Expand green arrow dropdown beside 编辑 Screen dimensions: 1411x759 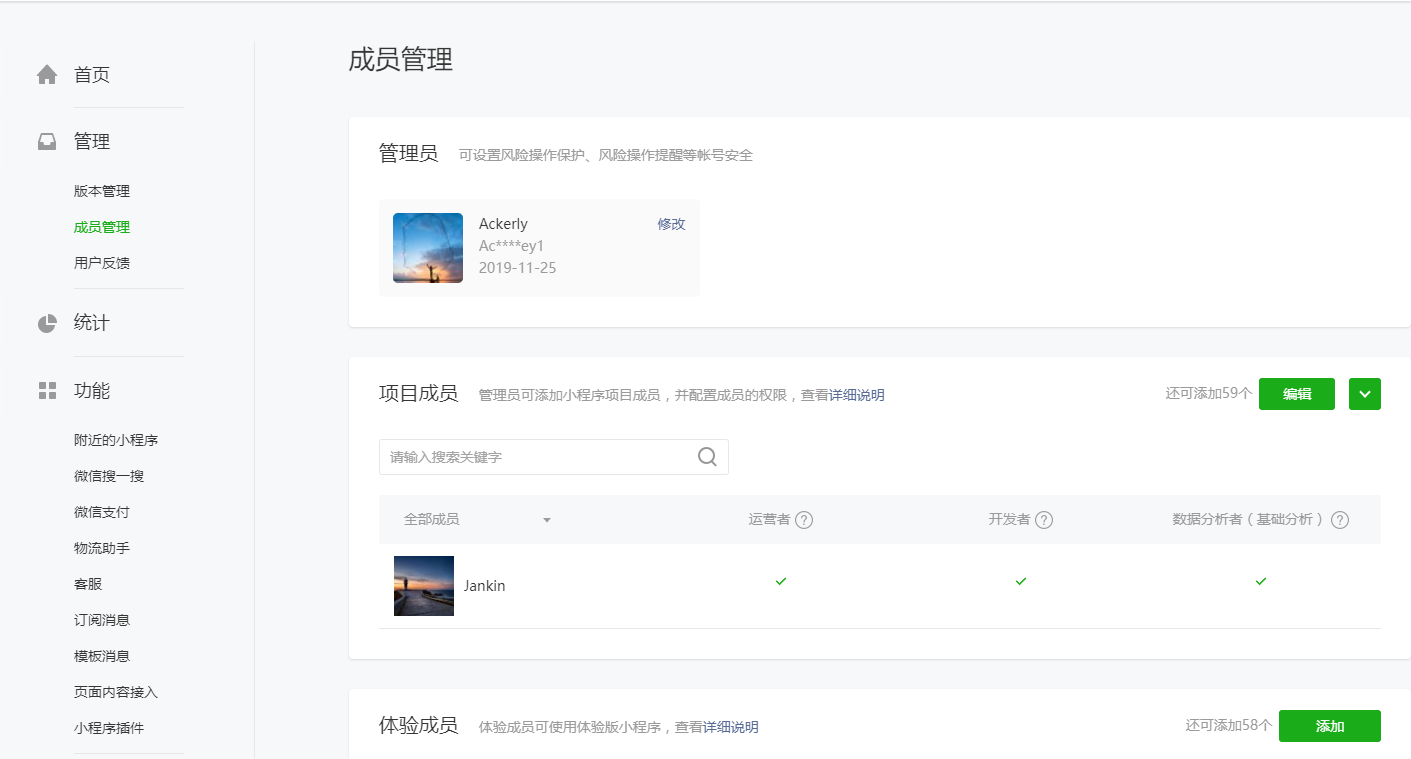click(1365, 394)
